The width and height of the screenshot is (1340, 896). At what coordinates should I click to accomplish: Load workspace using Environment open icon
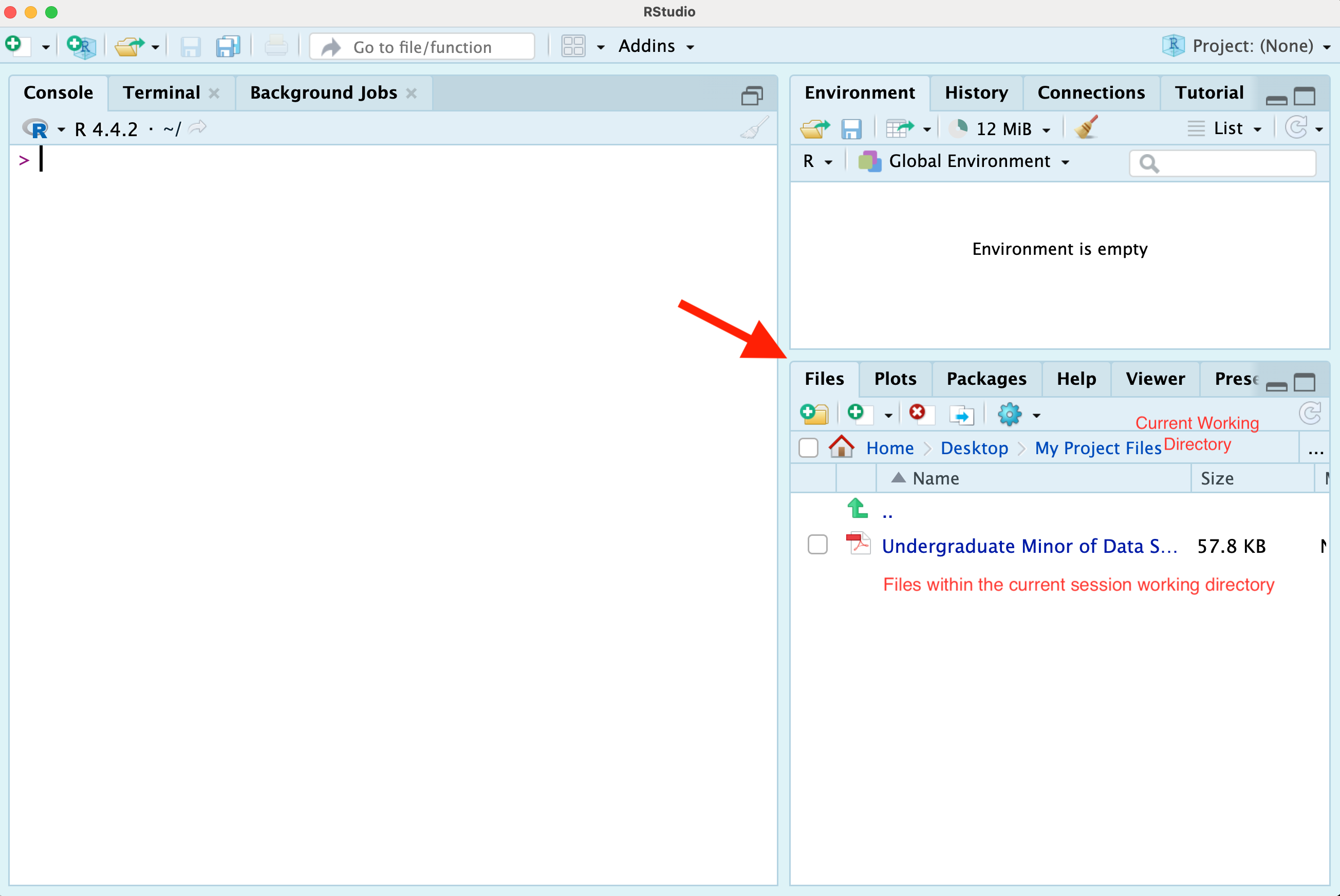pos(815,128)
